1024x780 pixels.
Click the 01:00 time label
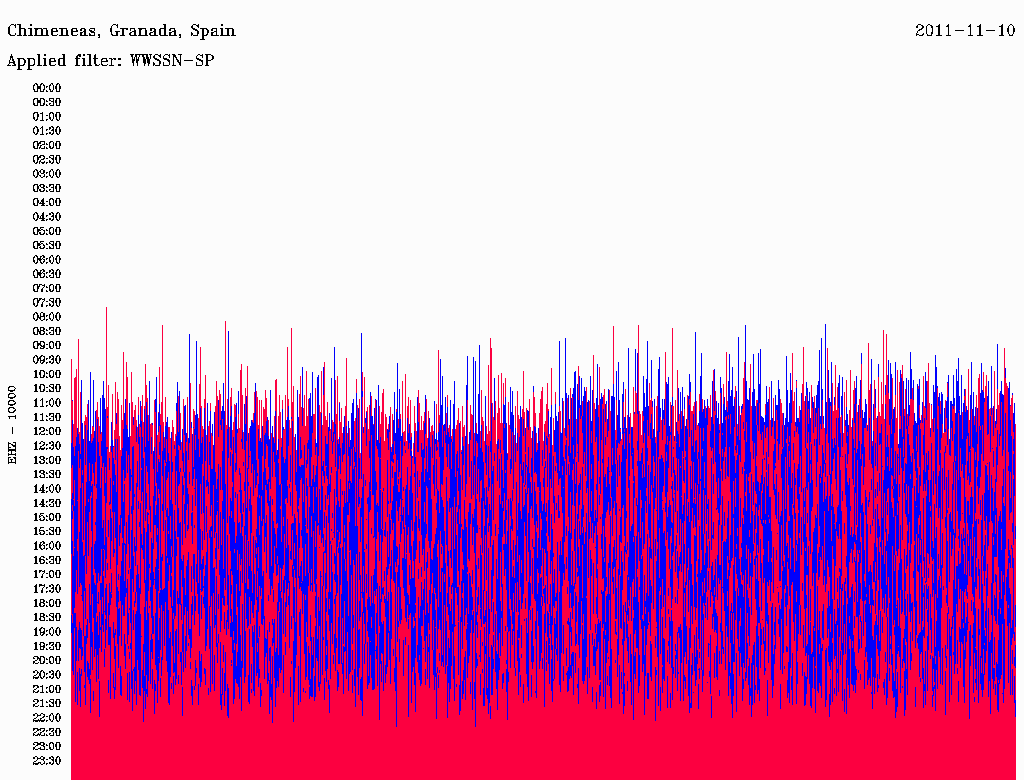[47, 116]
